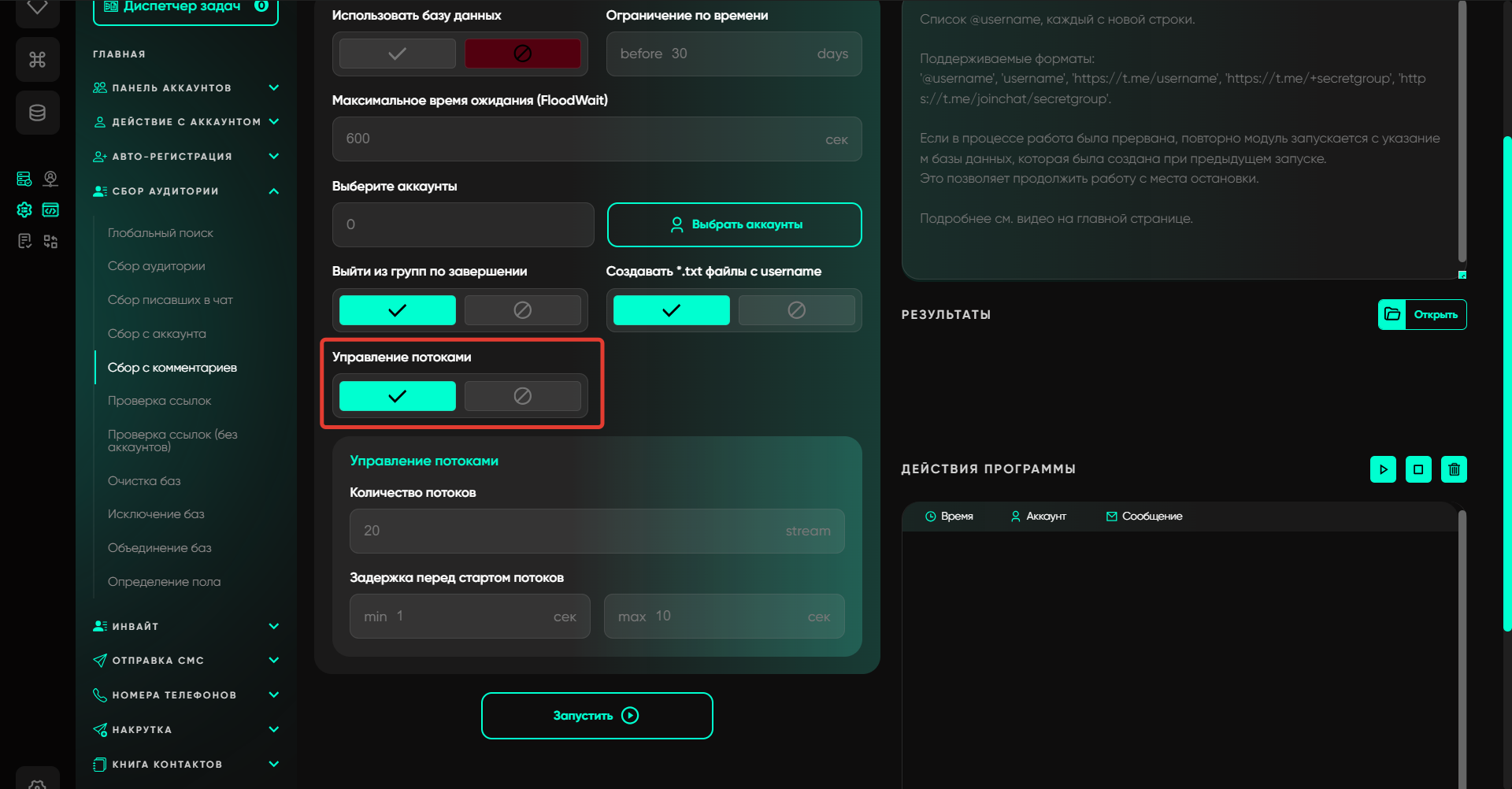
Task: Click the Количество потоков input field
Action: [x=596, y=531]
